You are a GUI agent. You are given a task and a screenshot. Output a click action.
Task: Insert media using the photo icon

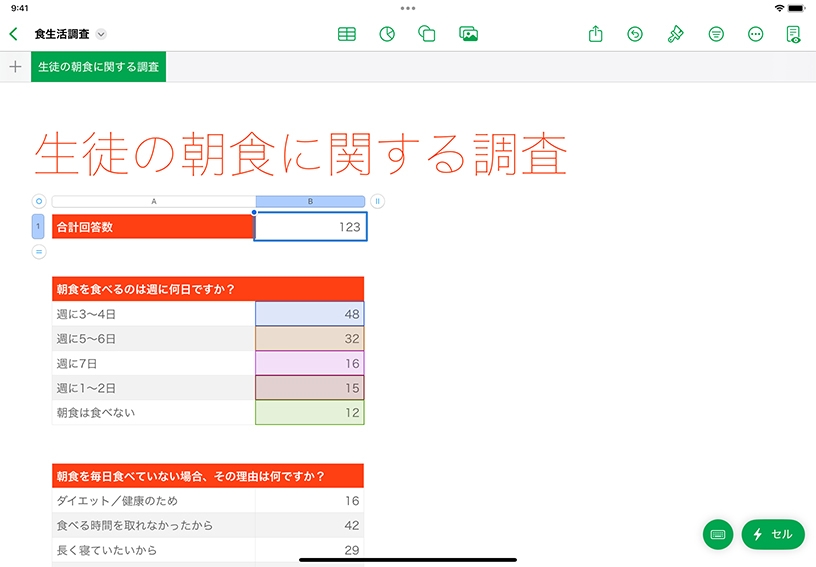click(x=468, y=34)
